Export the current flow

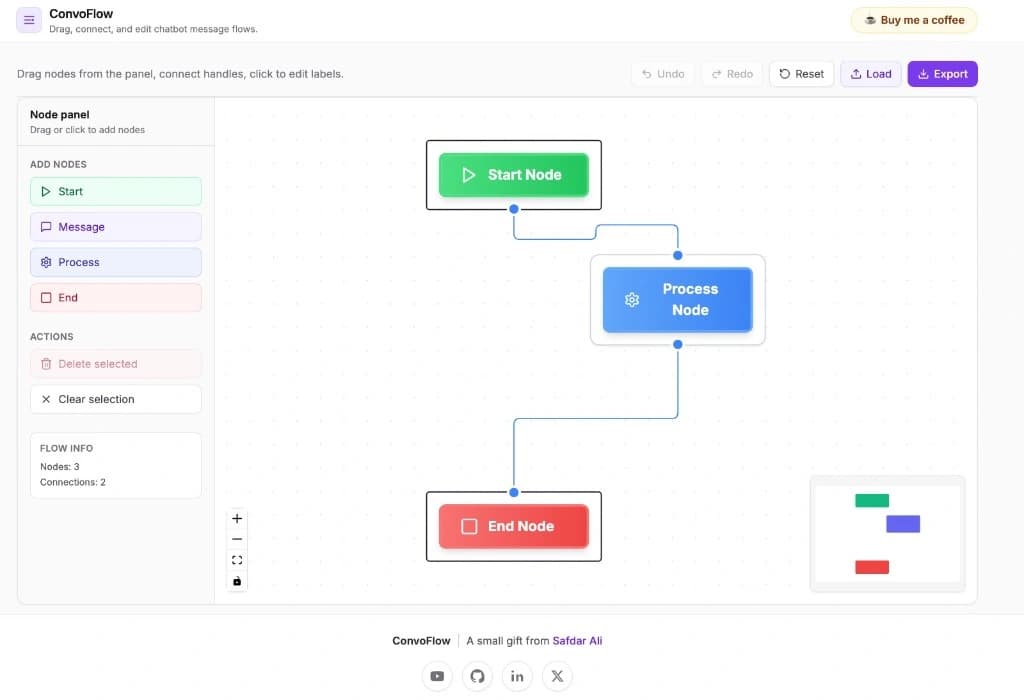pyautogui.click(x=942, y=74)
